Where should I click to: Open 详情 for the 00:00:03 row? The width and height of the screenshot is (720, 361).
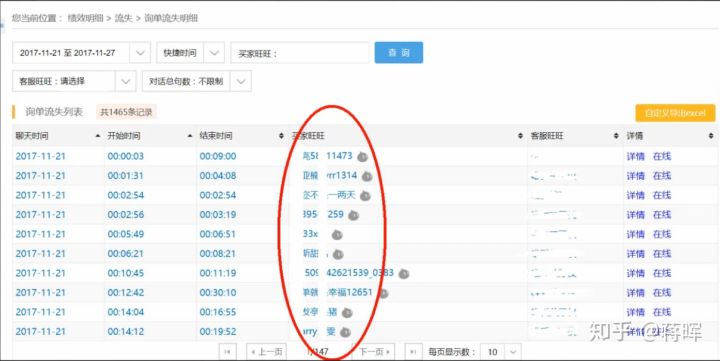tap(636, 157)
